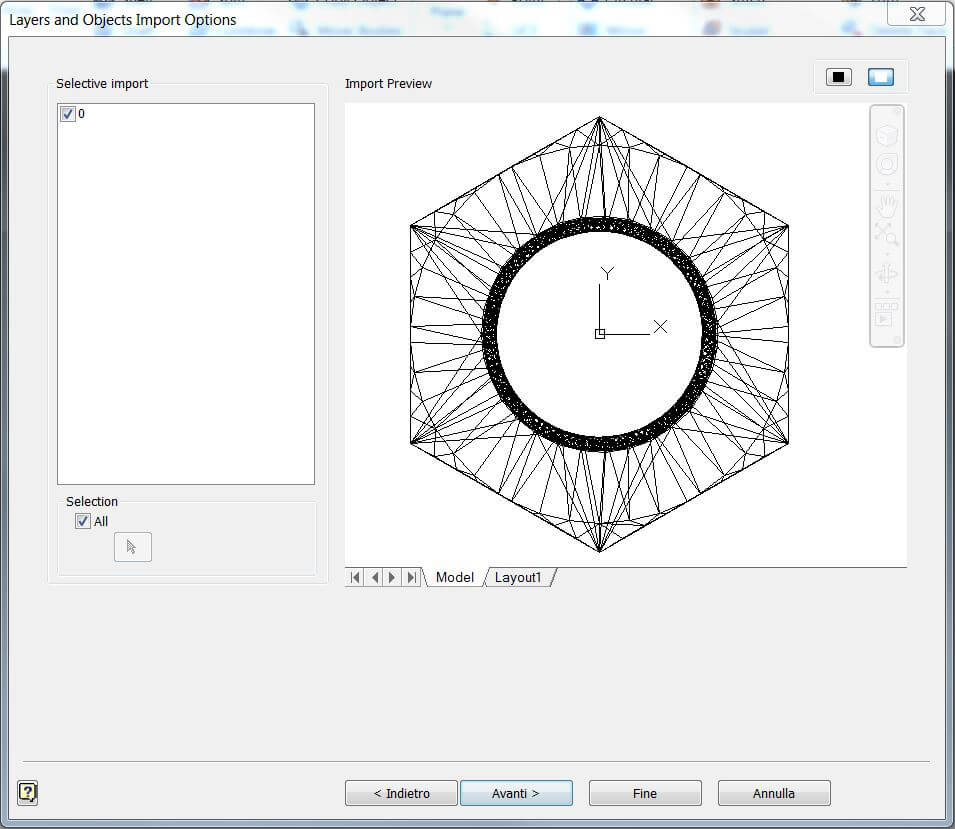Uncheck layer 0 checkbox
Viewport: 955px width, 829px height.
coord(68,114)
